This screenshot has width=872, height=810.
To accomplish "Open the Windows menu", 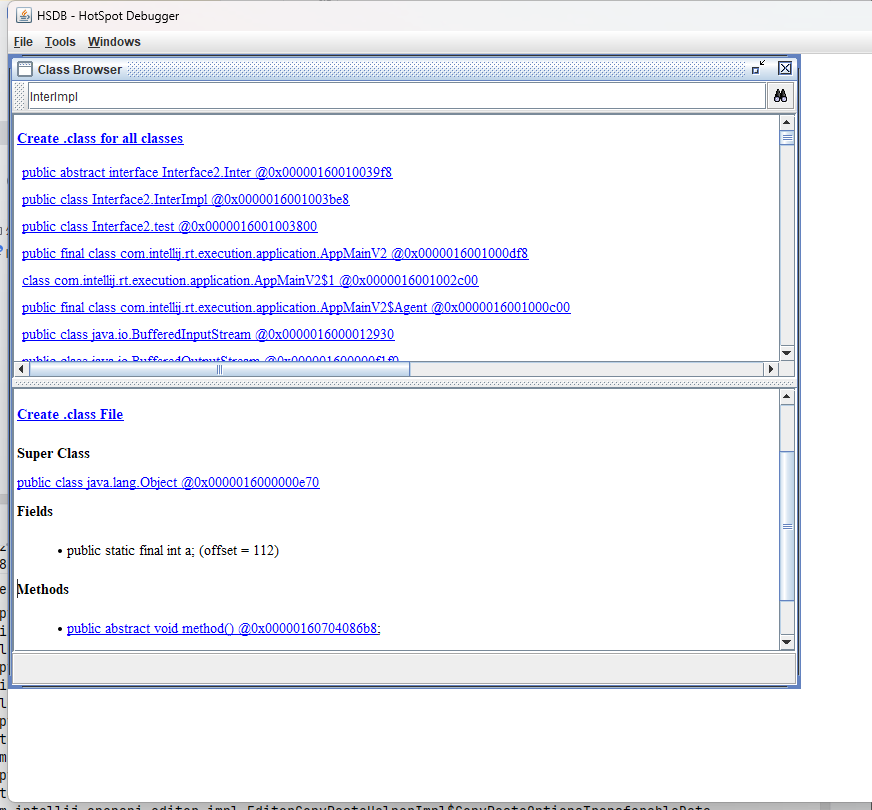I will (114, 42).
